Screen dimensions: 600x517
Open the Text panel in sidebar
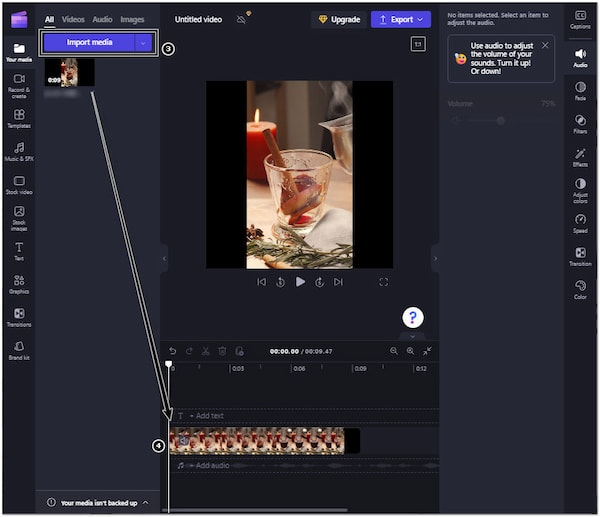coord(19,251)
